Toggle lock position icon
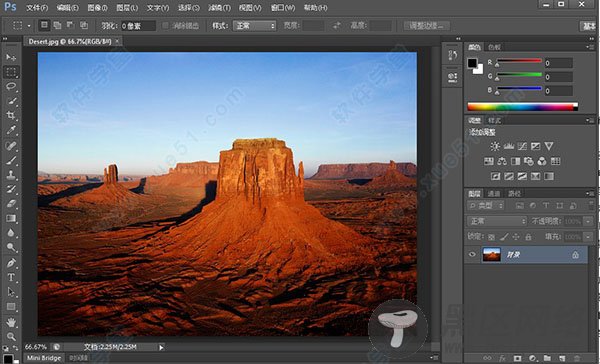Screen dimensions: 600x364 click(x=516, y=237)
